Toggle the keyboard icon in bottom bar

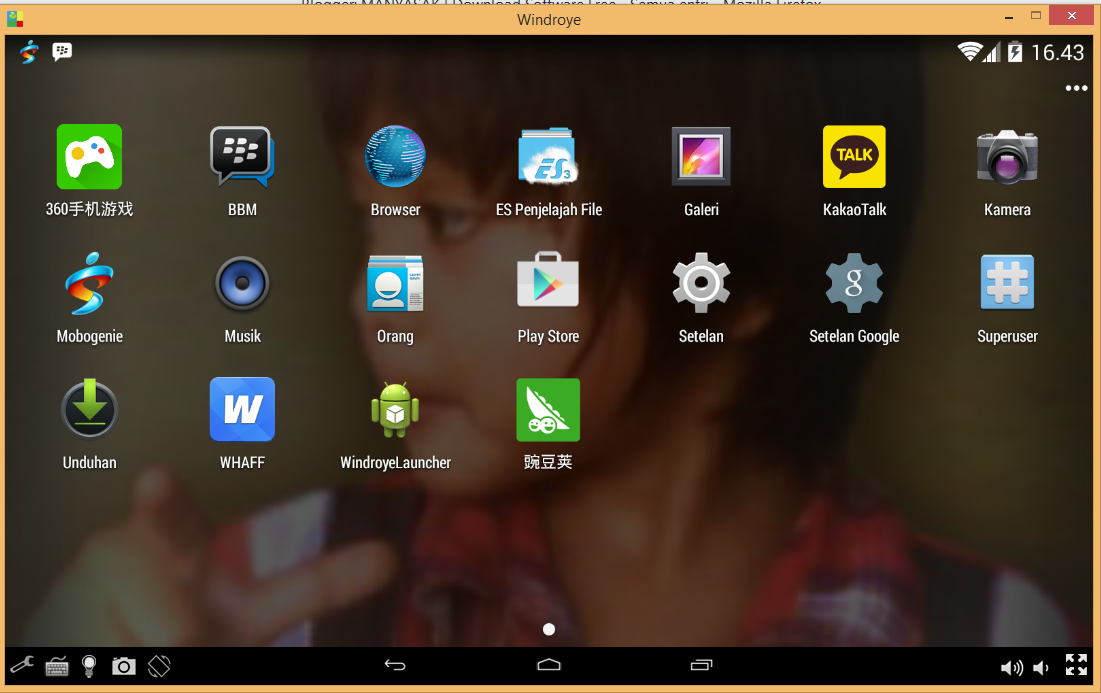coord(57,666)
